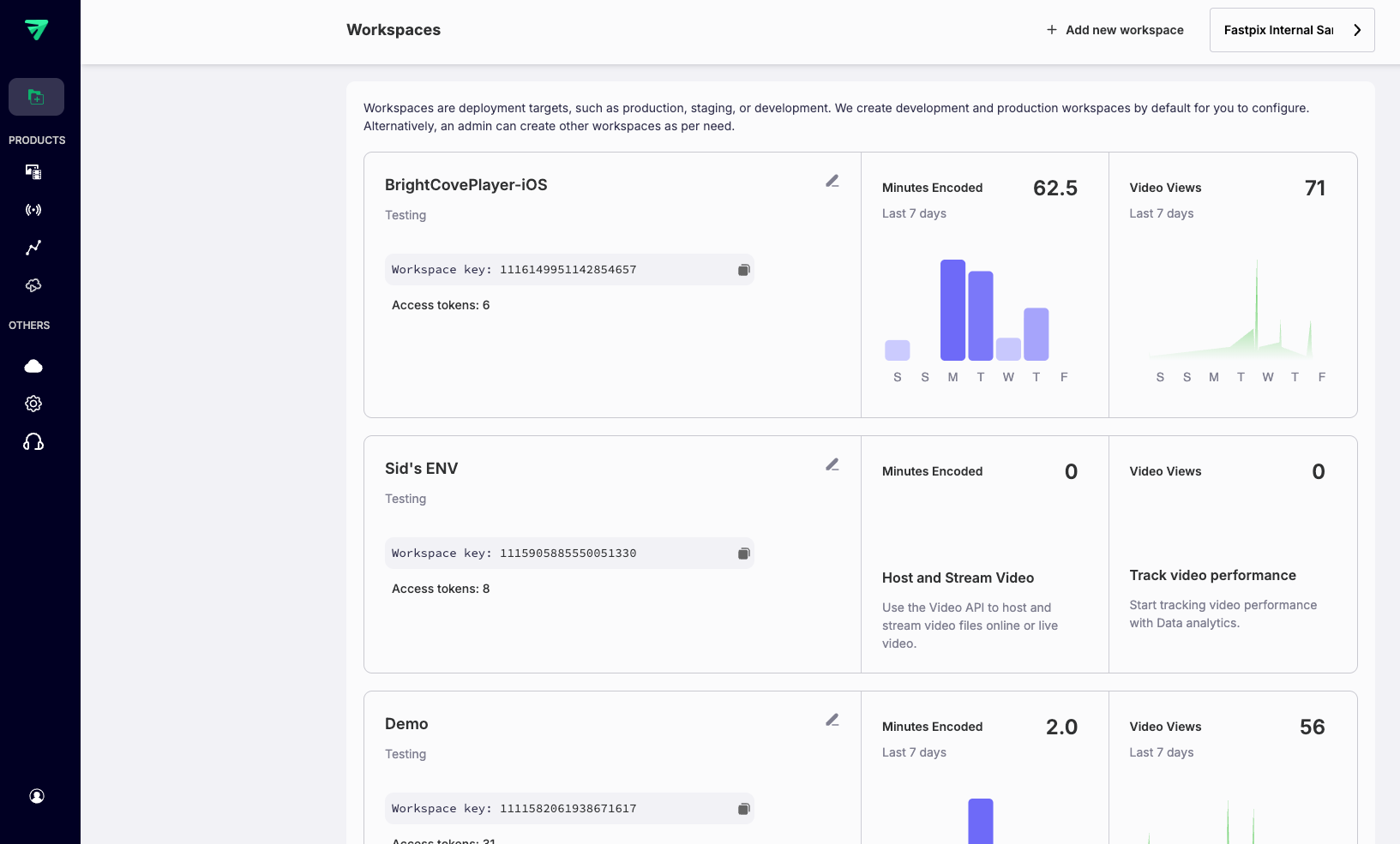Open support via the headset icon

33,442
